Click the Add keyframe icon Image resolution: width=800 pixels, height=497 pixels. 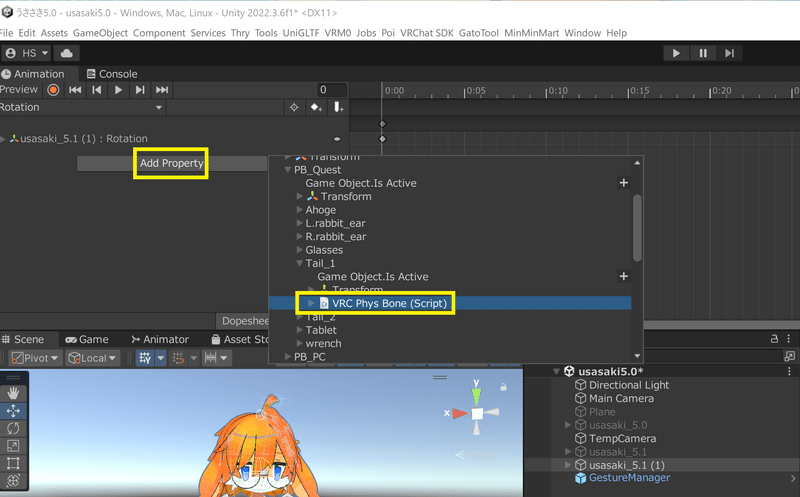pyautogui.click(x=316, y=107)
